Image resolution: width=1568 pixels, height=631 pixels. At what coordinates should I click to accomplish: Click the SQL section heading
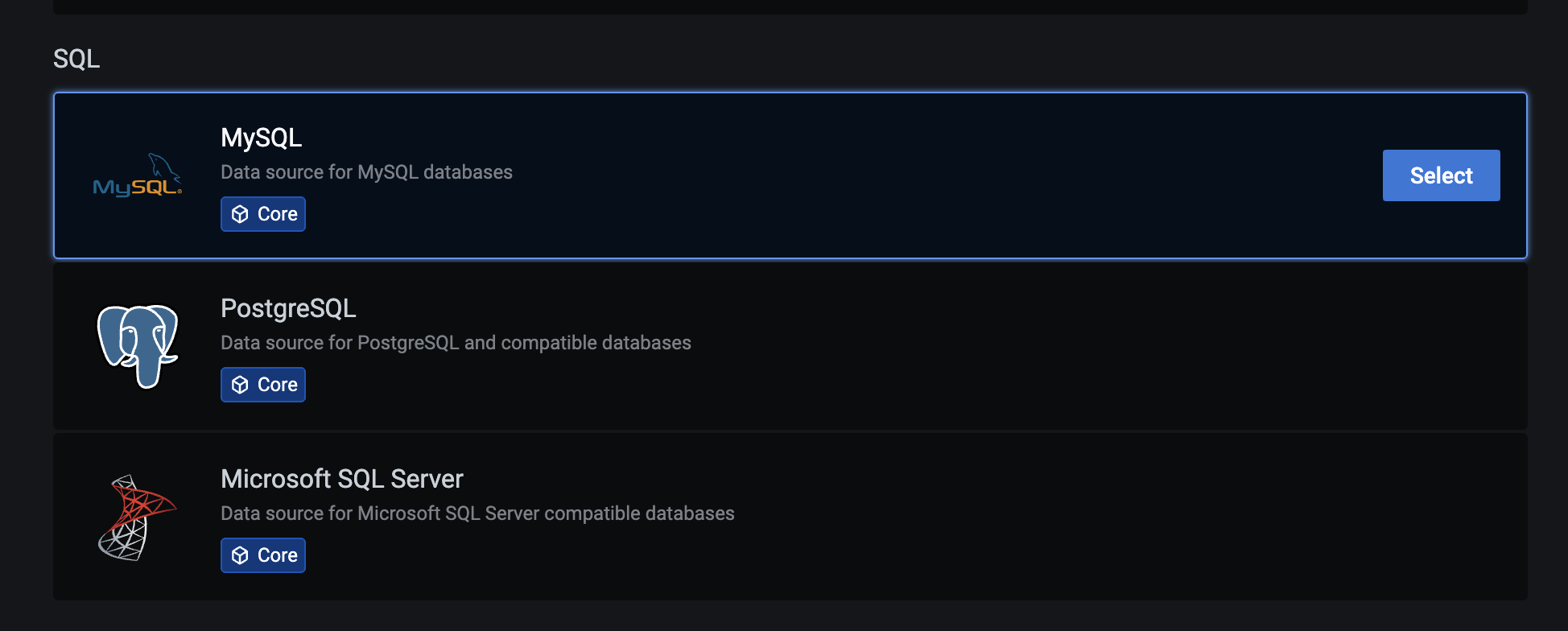tap(76, 58)
